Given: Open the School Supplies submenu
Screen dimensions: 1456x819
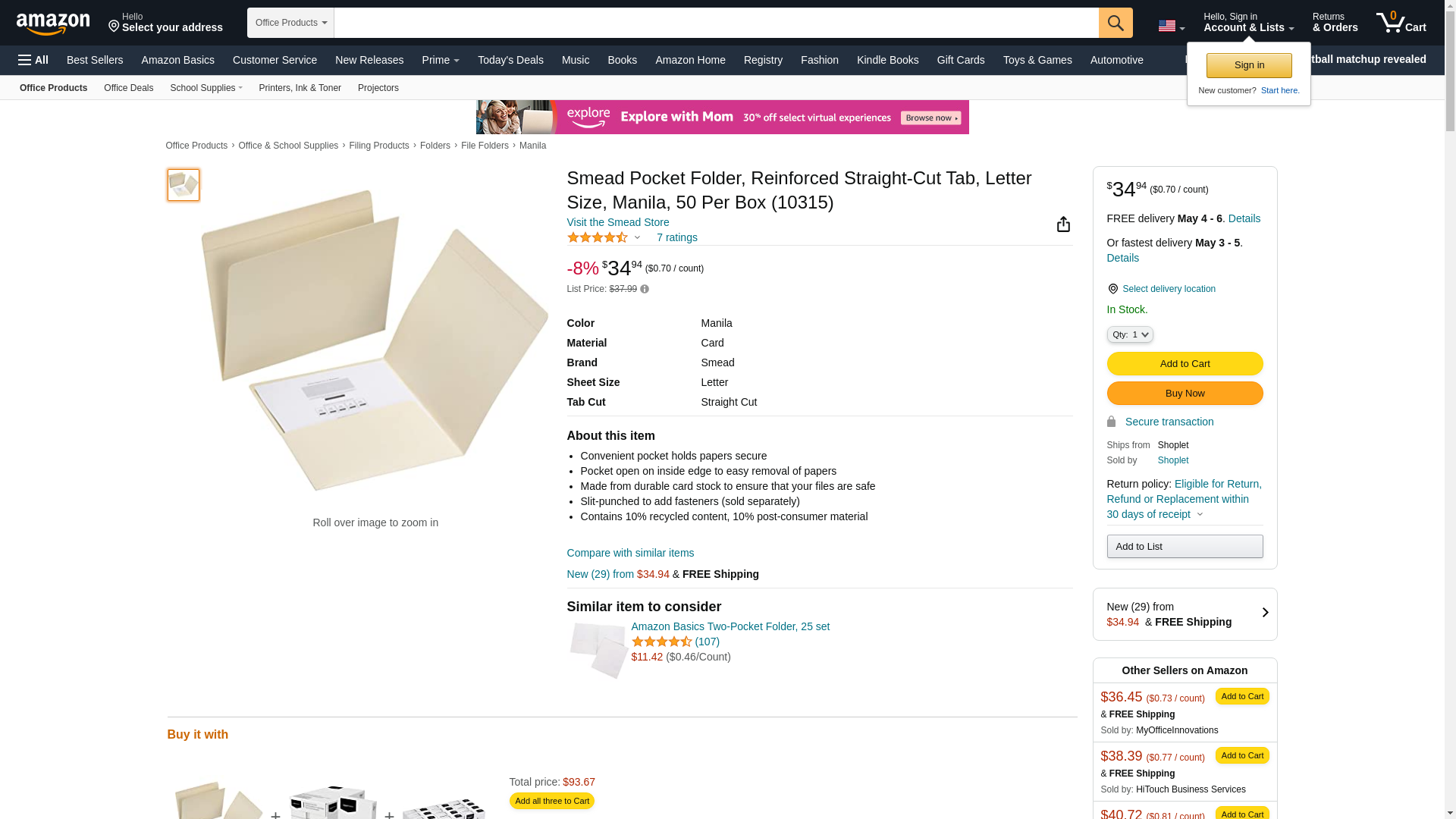Looking at the screenshot, I should tap(206, 88).
